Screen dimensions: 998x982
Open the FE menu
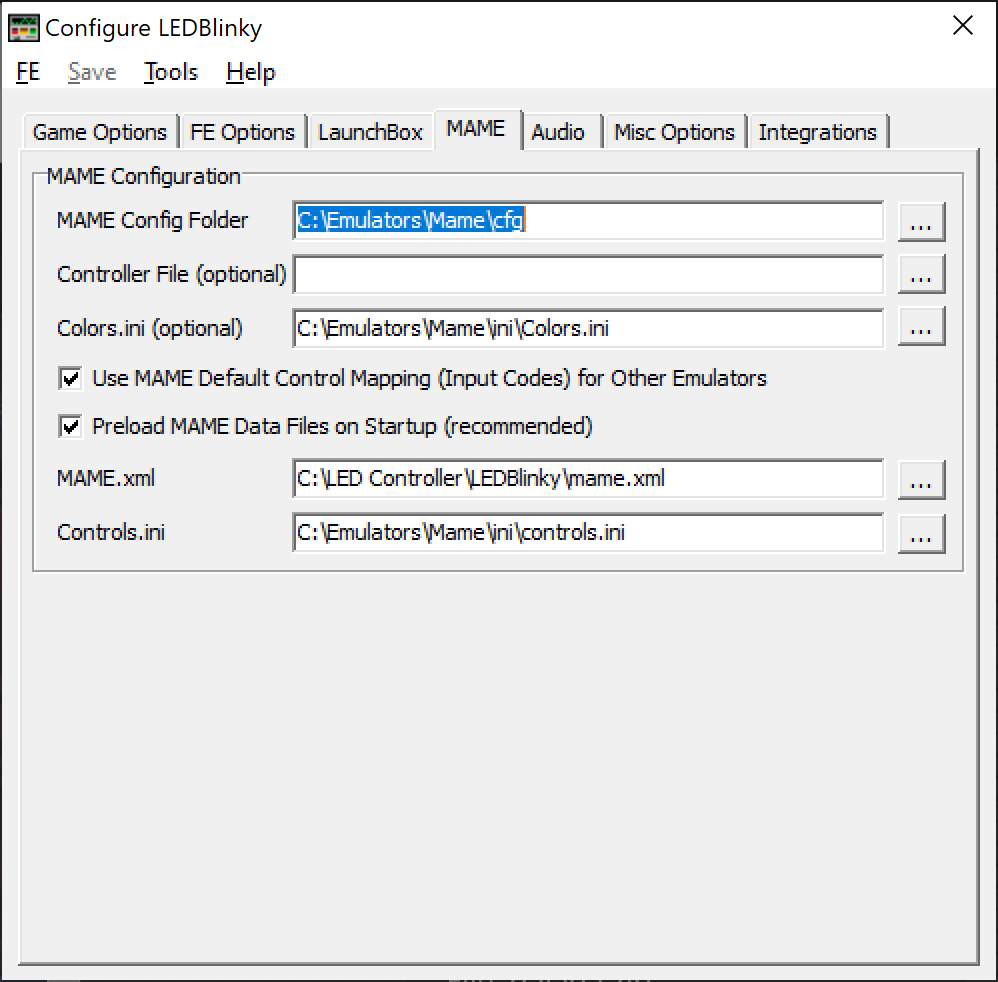click(28, 72)
